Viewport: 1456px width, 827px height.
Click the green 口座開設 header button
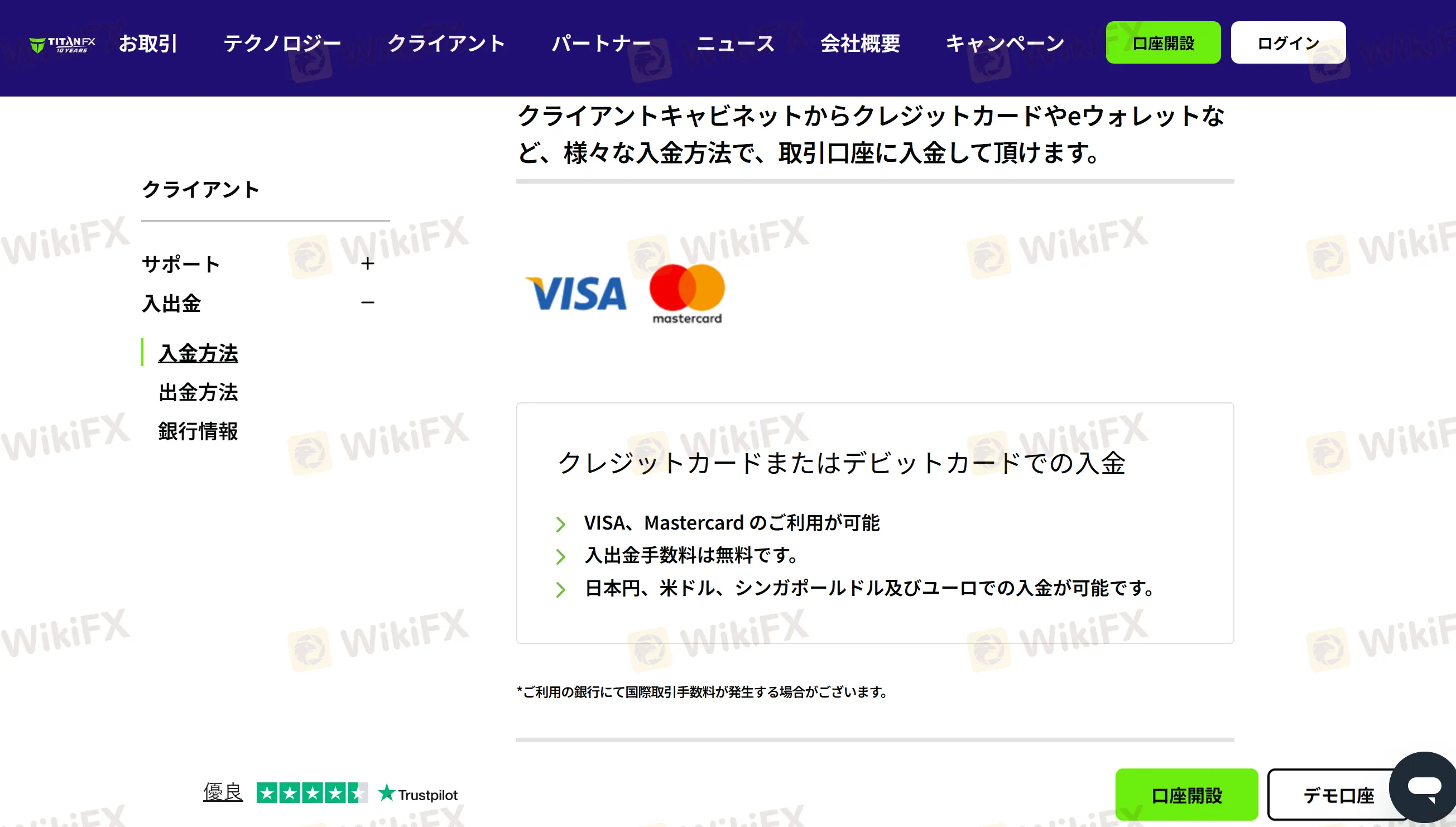tap(1163, 42)
